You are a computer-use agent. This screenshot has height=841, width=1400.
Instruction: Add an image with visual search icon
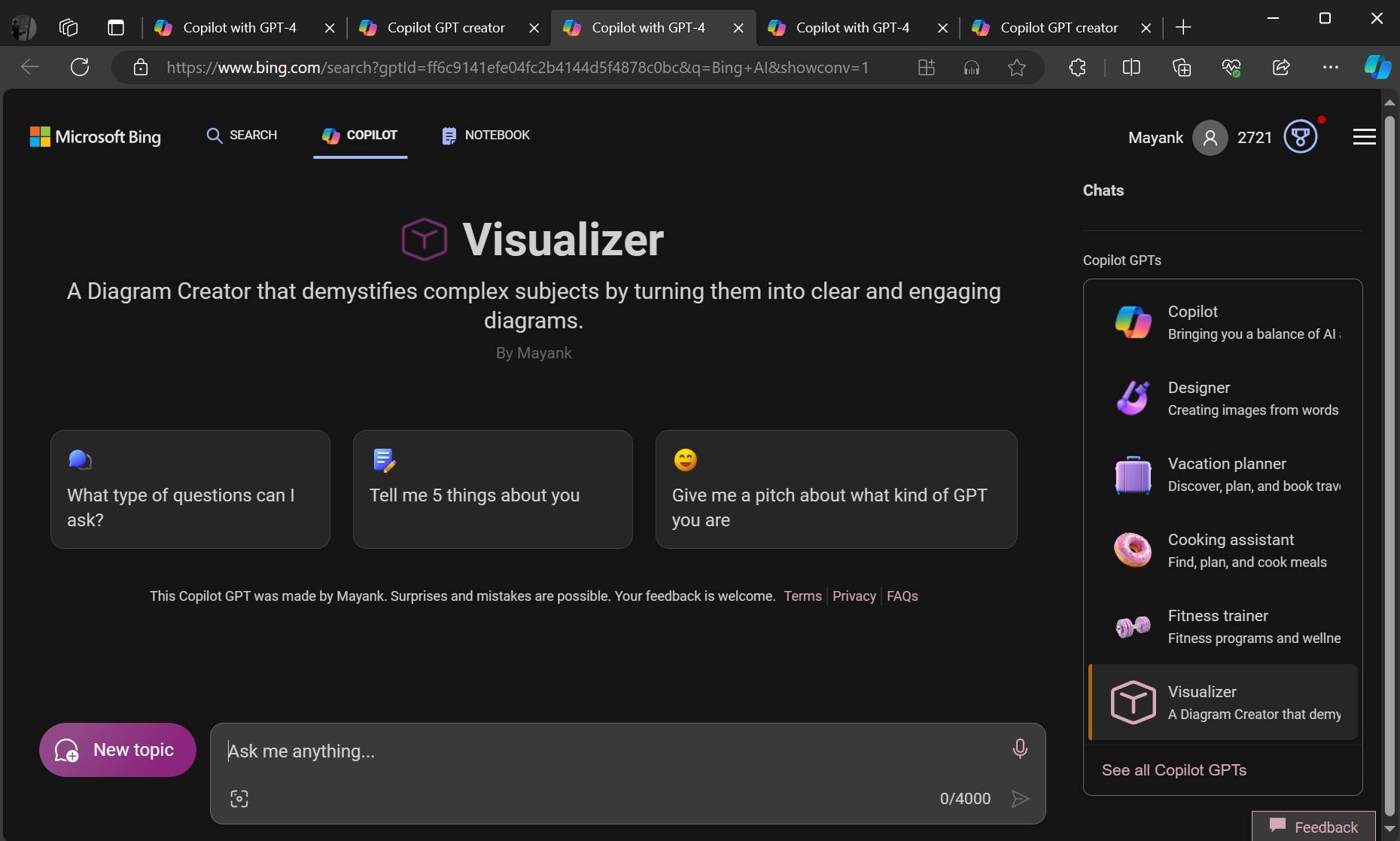click(x=239, y=799)
